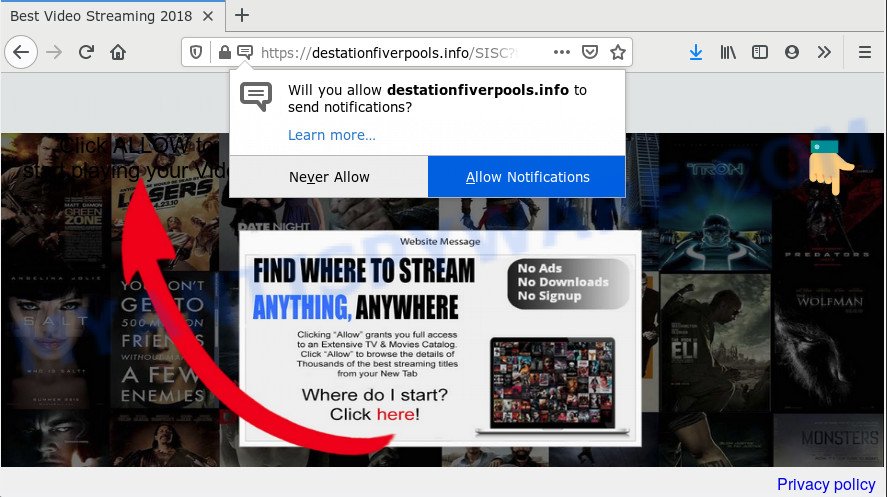Open the Firefox hamburger menu
This screenshot has height=497, width=887.
click(x=864, y=53)
